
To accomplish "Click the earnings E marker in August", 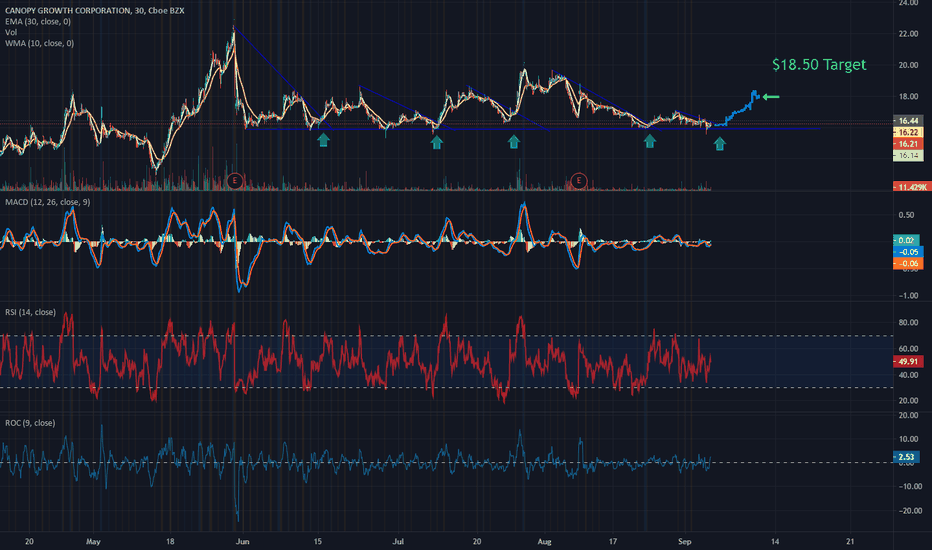I will tap(578, 180).
